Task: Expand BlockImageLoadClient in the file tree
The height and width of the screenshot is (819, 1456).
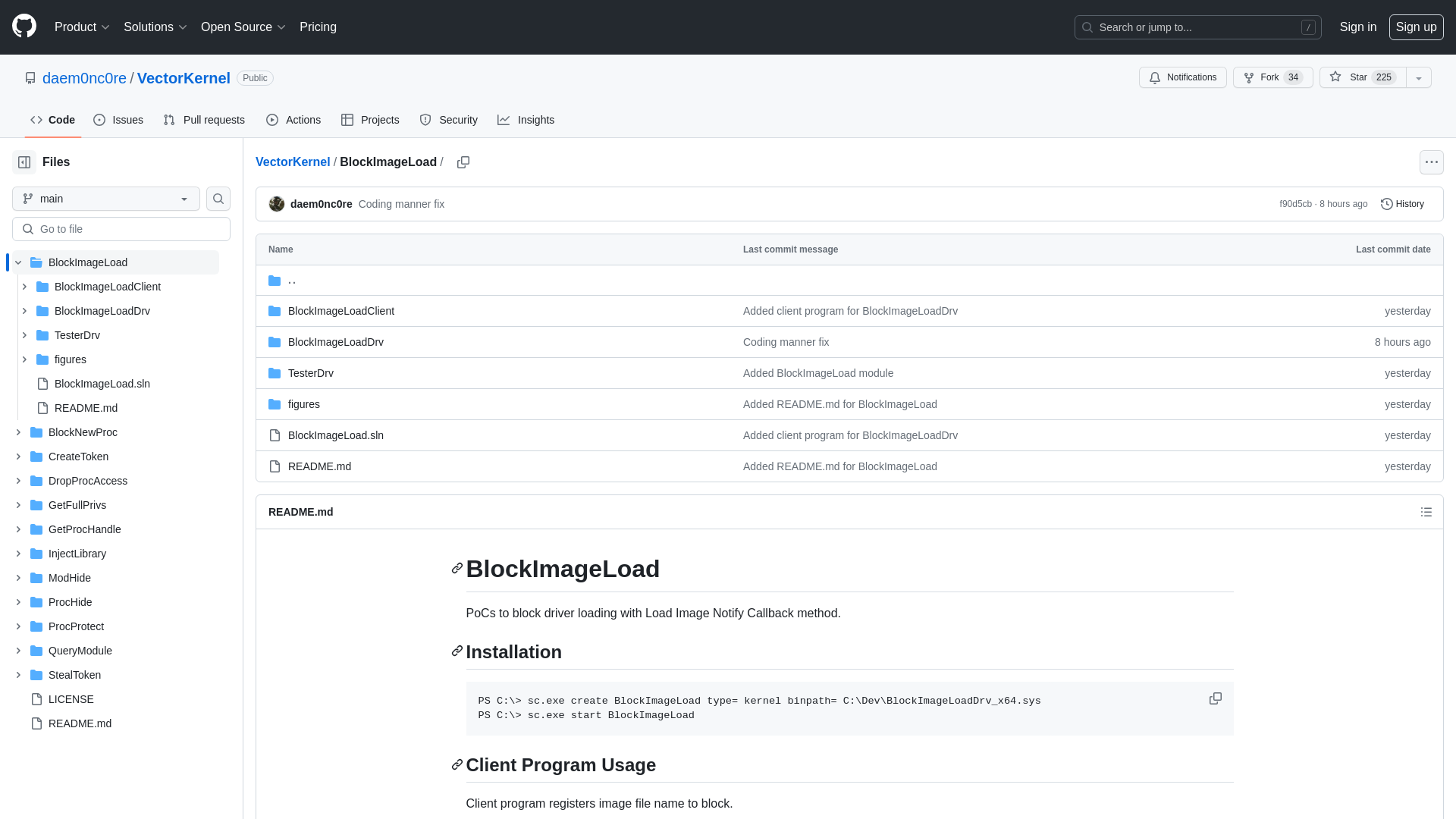Action: coord(24,287)
